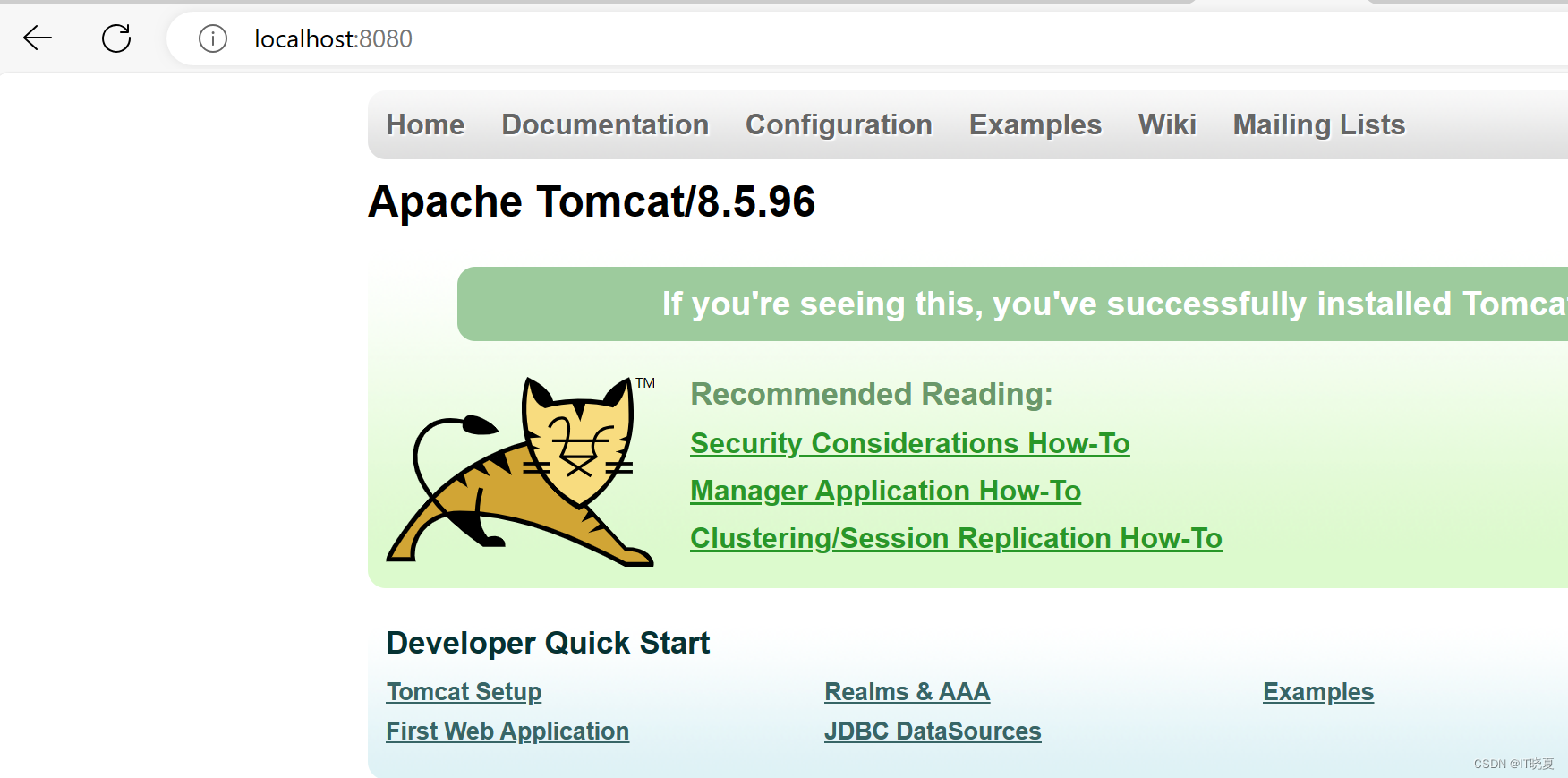Open the First Web Application link

[507, 731]
